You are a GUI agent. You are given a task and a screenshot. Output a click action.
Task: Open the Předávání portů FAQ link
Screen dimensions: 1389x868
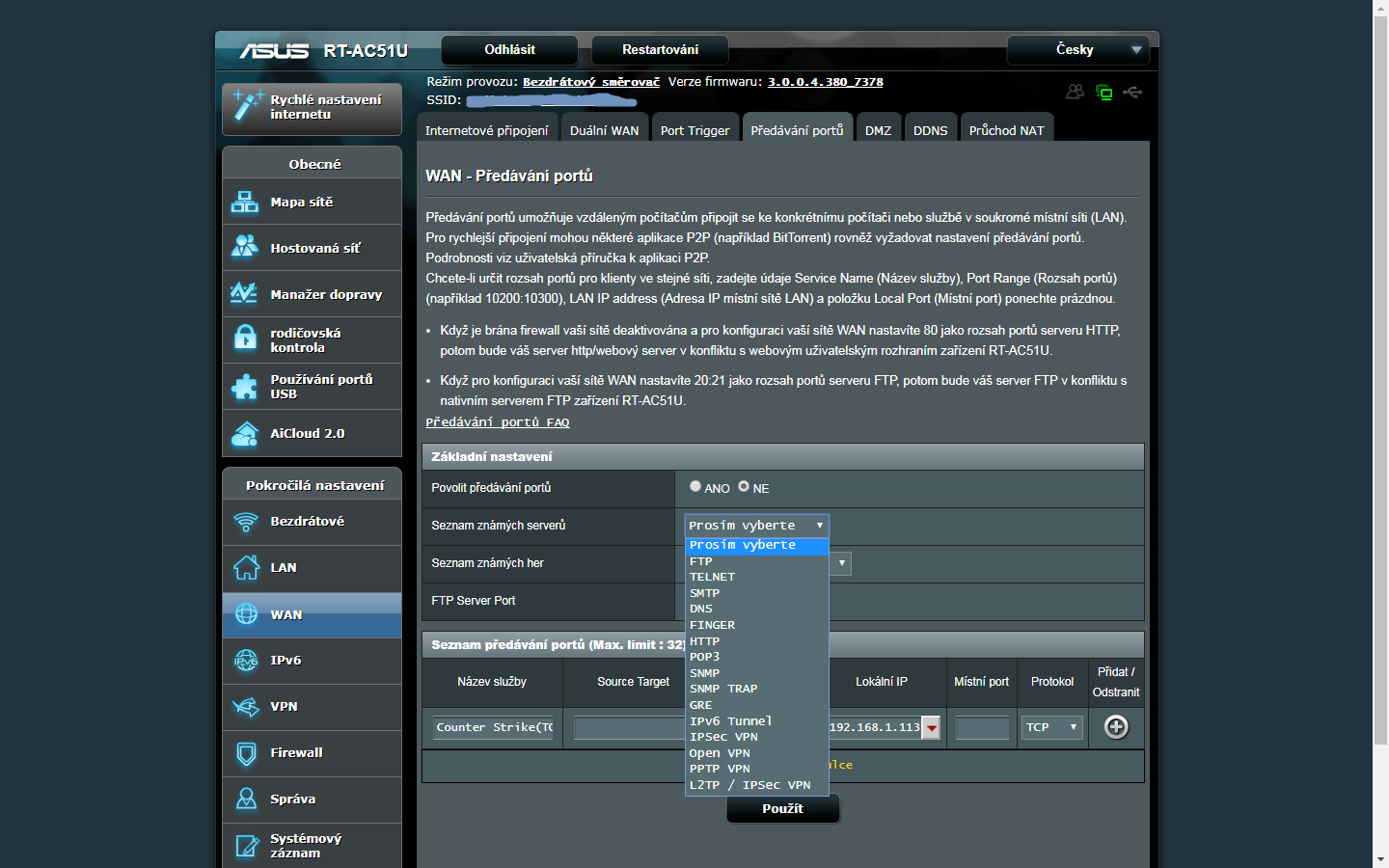[x=498, y=422]
